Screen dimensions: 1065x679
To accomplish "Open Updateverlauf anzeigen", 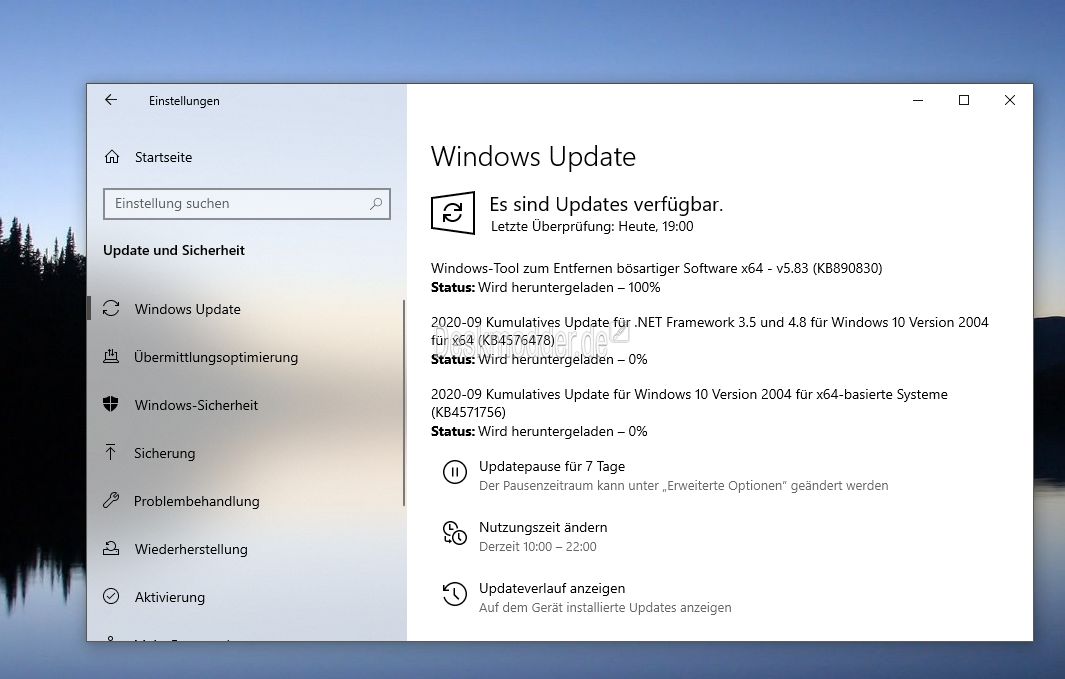I will pyautogui.click(x=552, y=589).
